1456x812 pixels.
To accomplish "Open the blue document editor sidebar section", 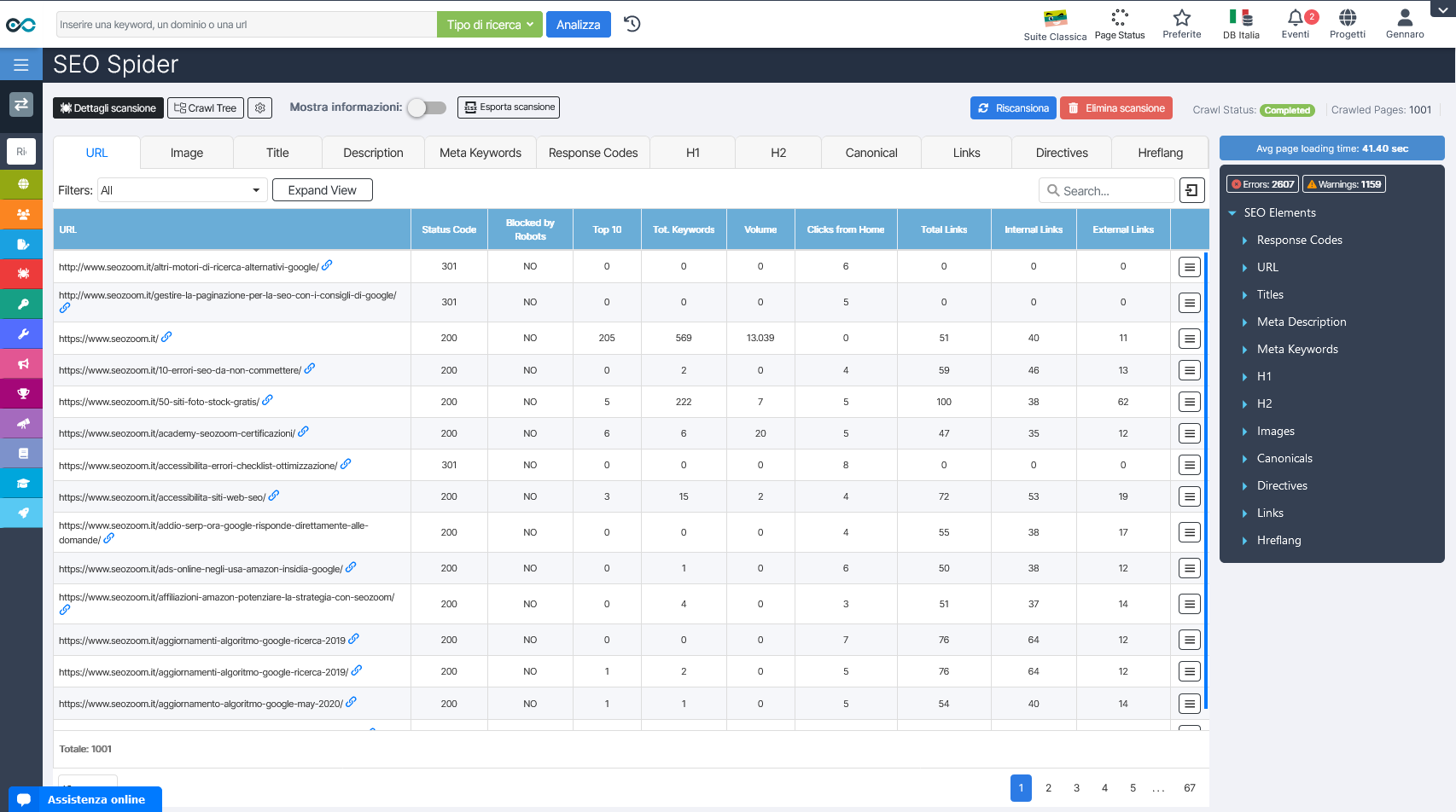I will [x=21, y=244].
